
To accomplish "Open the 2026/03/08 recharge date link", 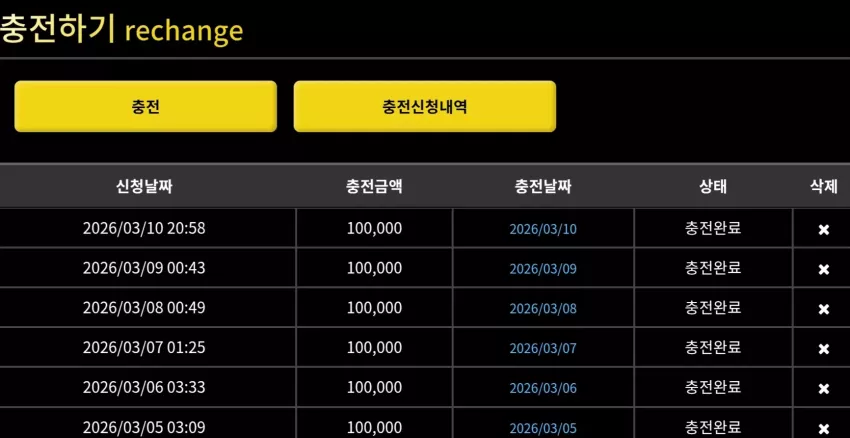I will click(543, 308).
